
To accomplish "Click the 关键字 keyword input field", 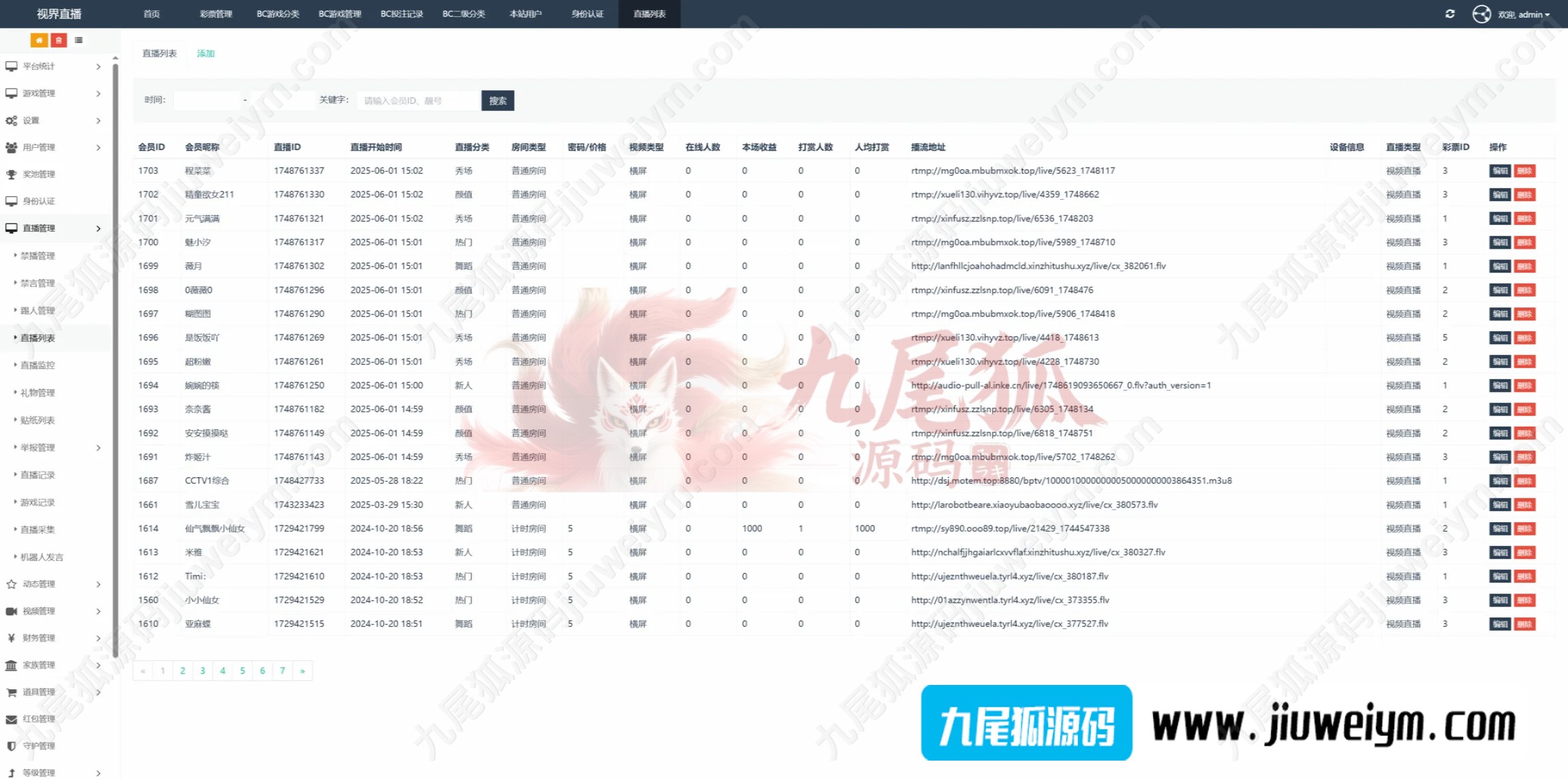I will click(x=418, y=100).
